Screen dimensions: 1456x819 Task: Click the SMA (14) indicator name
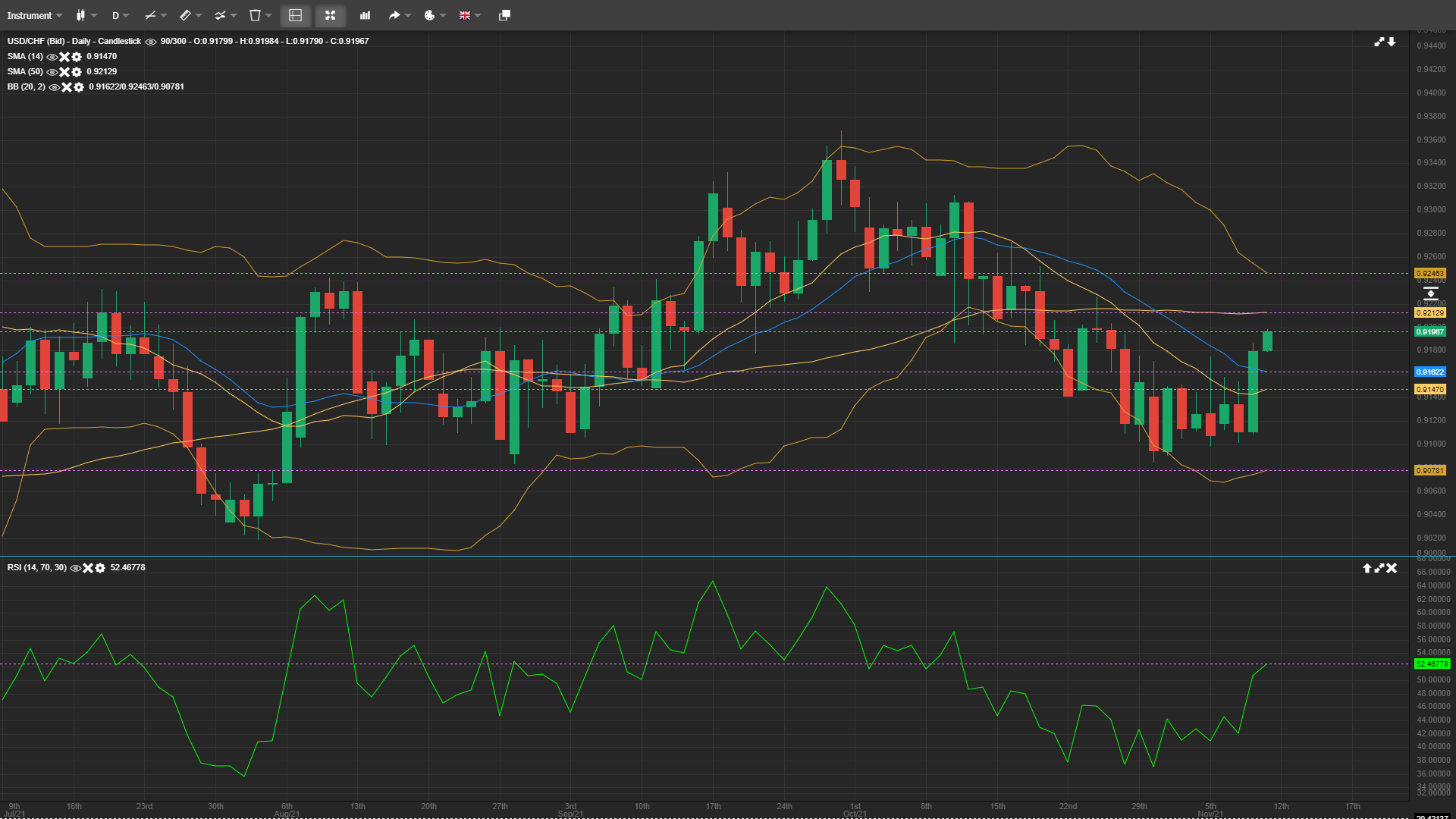click(x=25, y=57)
